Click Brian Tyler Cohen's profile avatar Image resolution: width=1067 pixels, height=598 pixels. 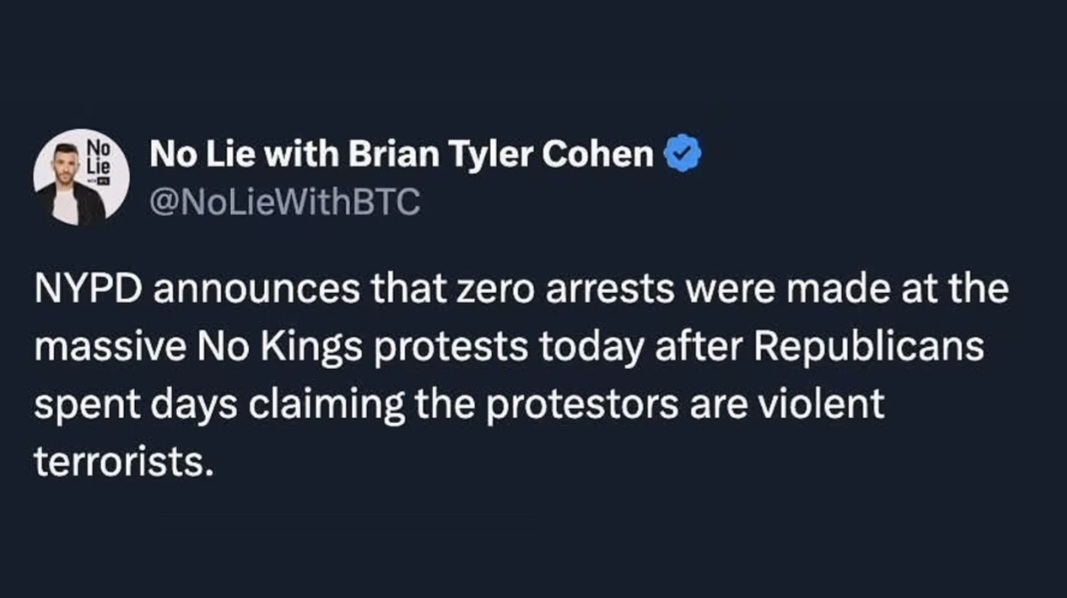pos(78,179)
